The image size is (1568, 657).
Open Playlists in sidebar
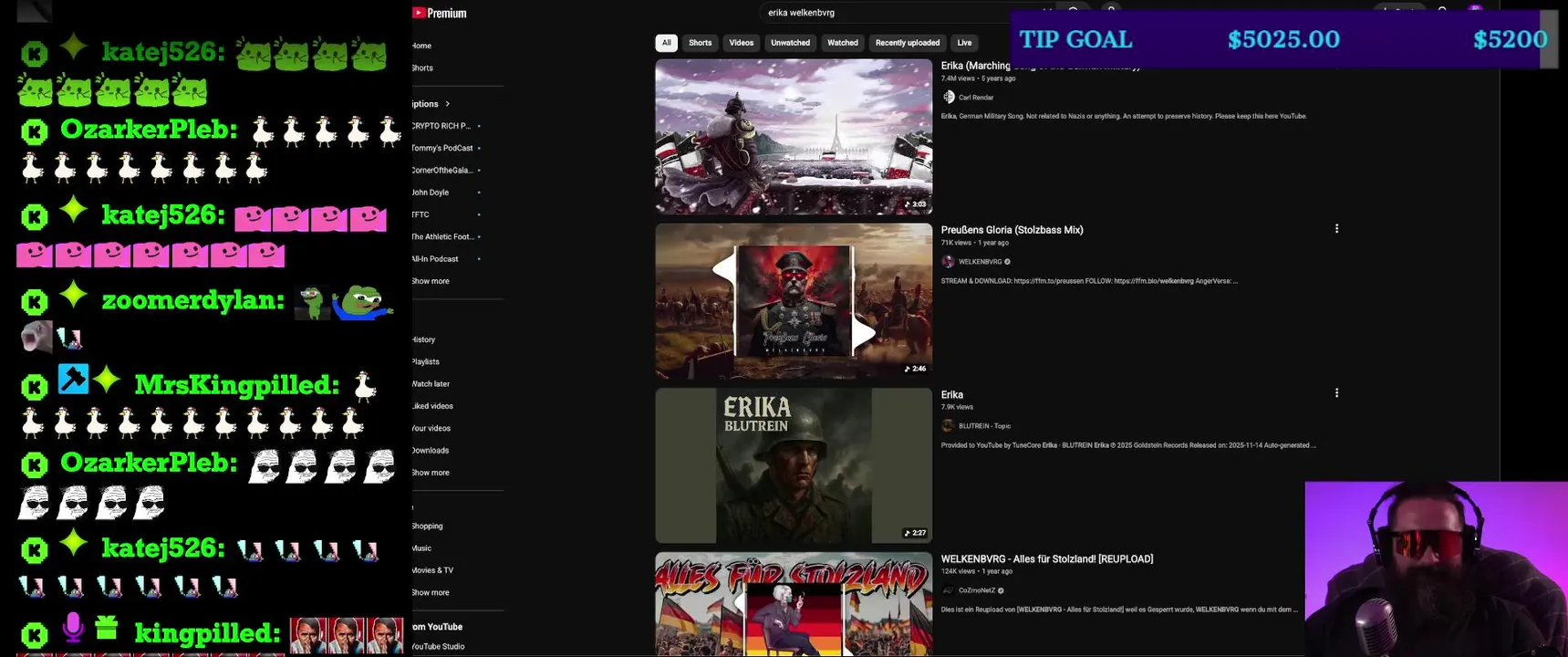click(x=425, y=361)
